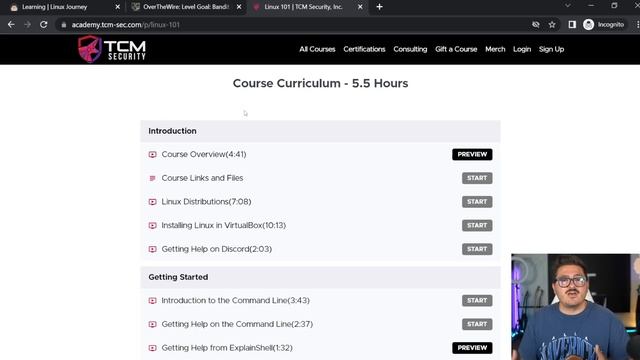This screenshot has width=640, height=360.
Task: Open Getting Help from ExplainShell(1:32) lesson
Action: pos(227,348)
